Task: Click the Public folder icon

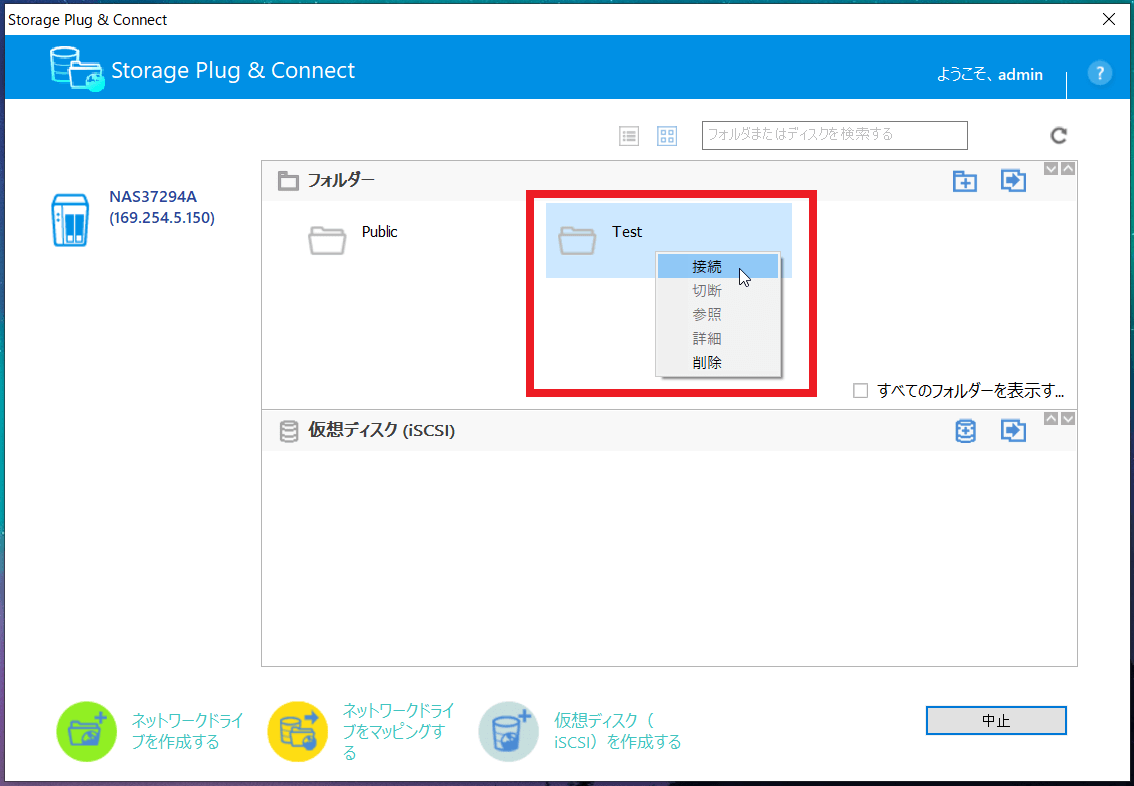Action: coord(327,240)
